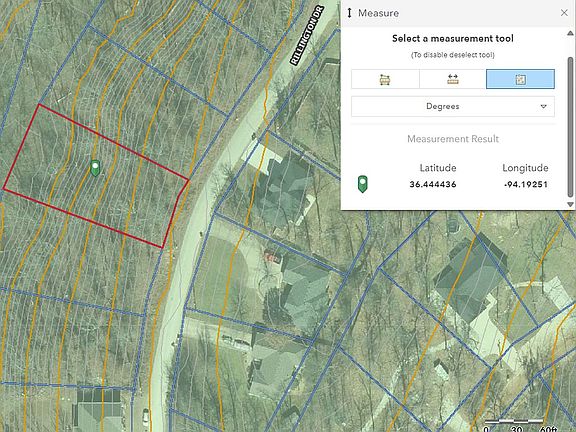Click the latitude value 36.444436
The image size is (576, 432).
[x=433, y=184]
